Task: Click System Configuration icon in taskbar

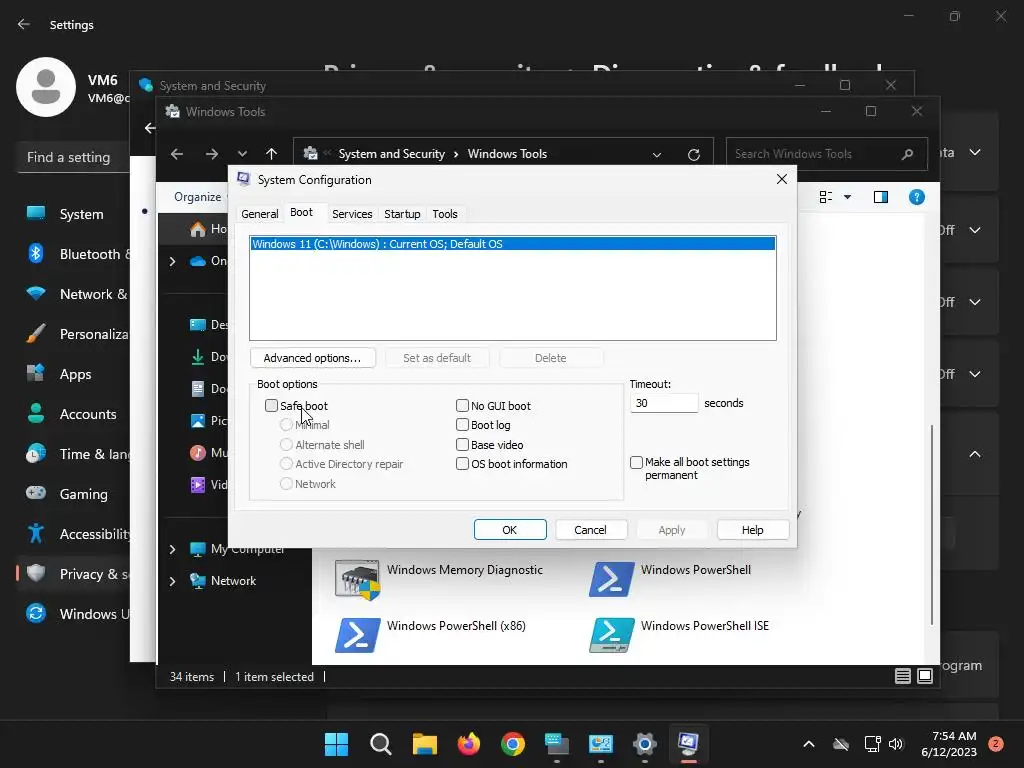Action: coord(688,743)
